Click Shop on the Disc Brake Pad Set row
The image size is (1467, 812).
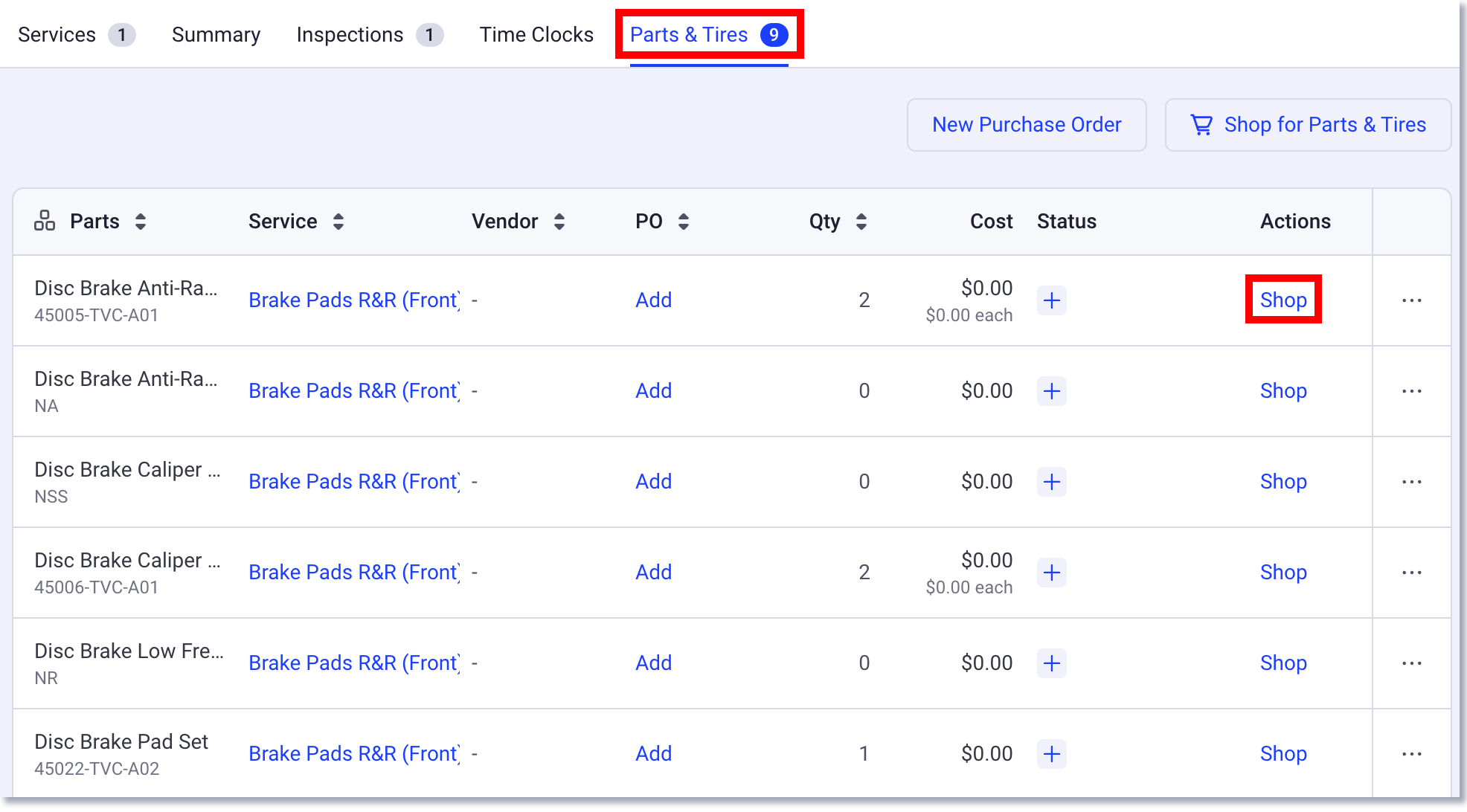(x=1283, y=754)
